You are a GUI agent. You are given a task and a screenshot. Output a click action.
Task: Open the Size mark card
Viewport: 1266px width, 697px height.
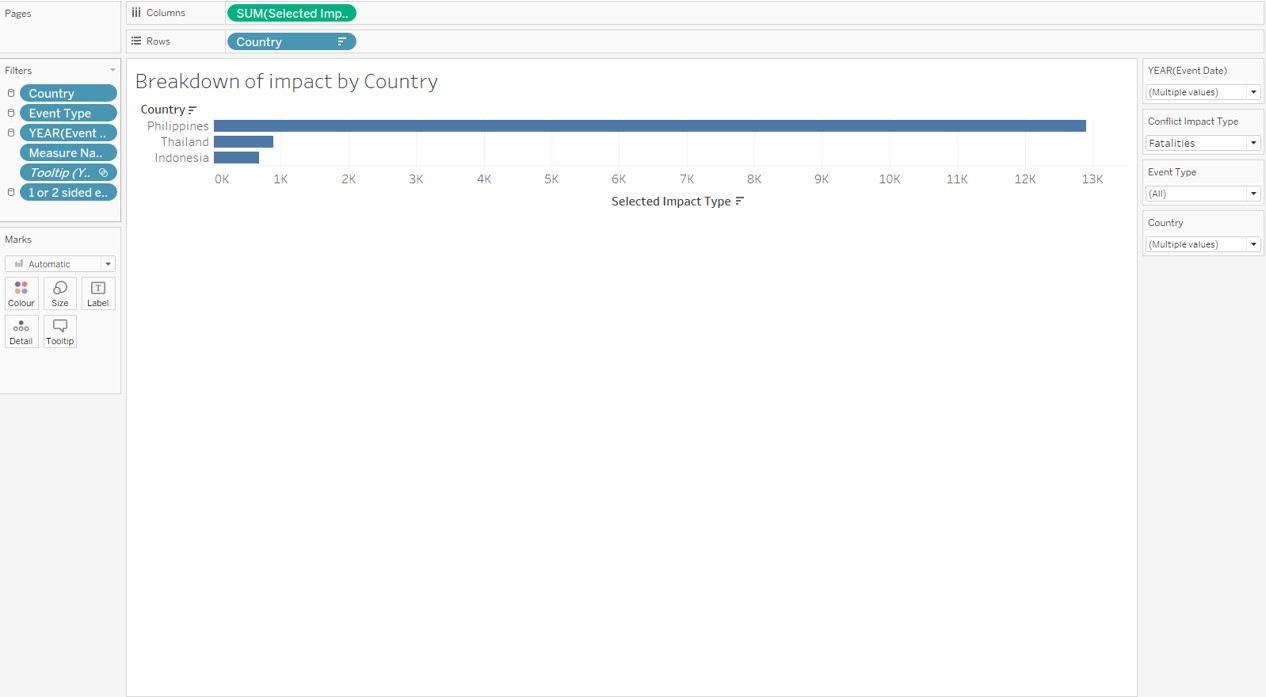(x=59, y=293)
